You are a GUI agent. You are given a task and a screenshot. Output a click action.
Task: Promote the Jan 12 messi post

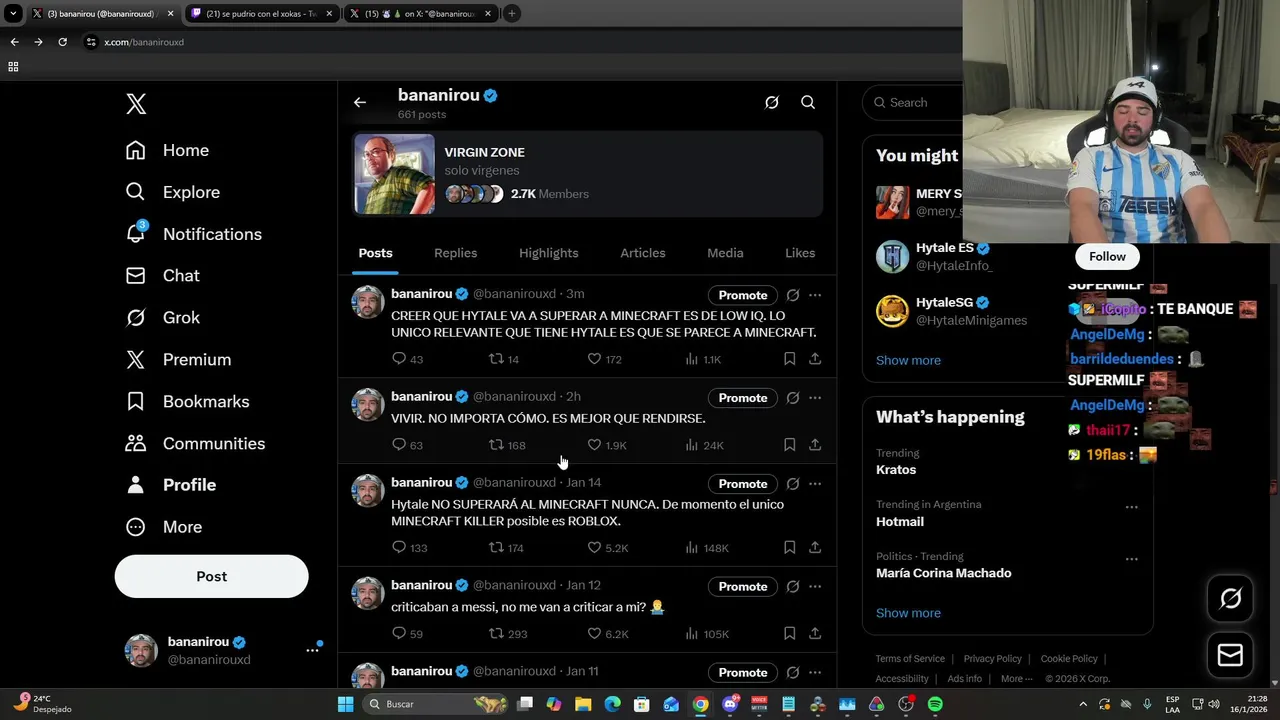point(743,587)
